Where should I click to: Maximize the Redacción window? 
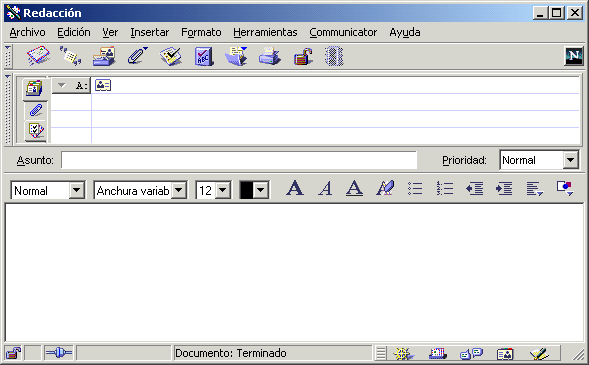[x=556, y=13]
